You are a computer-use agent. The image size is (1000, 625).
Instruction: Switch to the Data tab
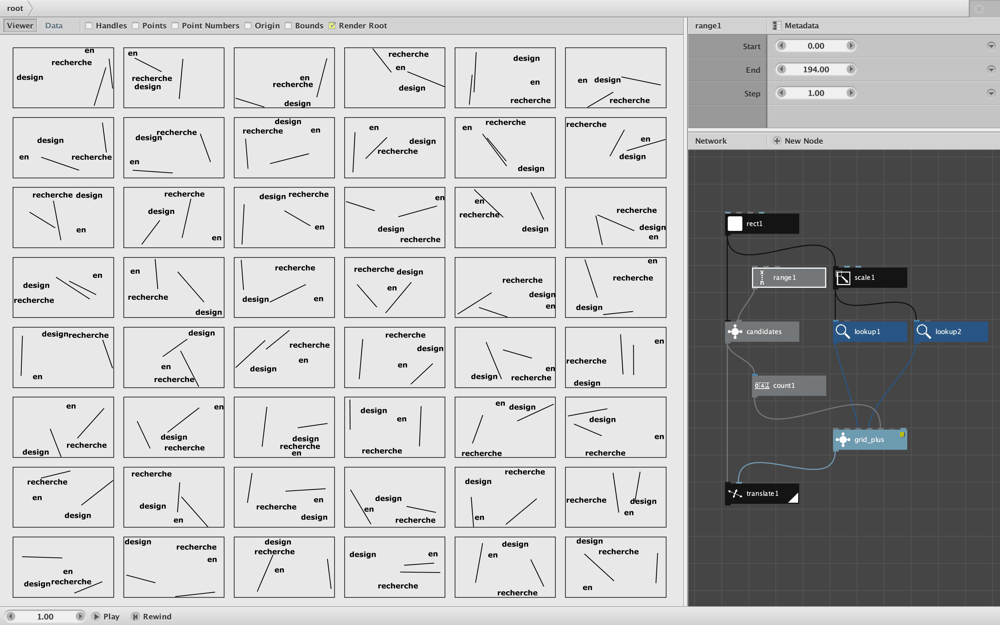(x=54, y=26)
